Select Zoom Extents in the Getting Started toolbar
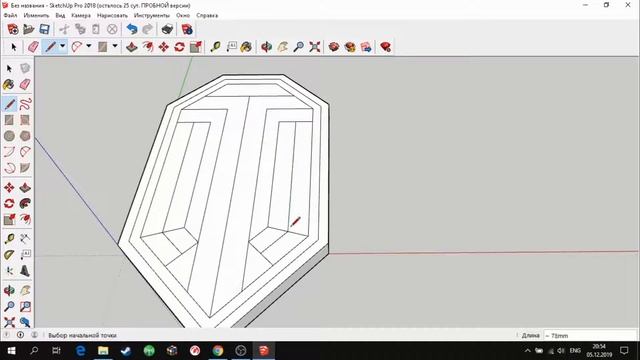Screen dimensions: 640x360 pos(314,47)
